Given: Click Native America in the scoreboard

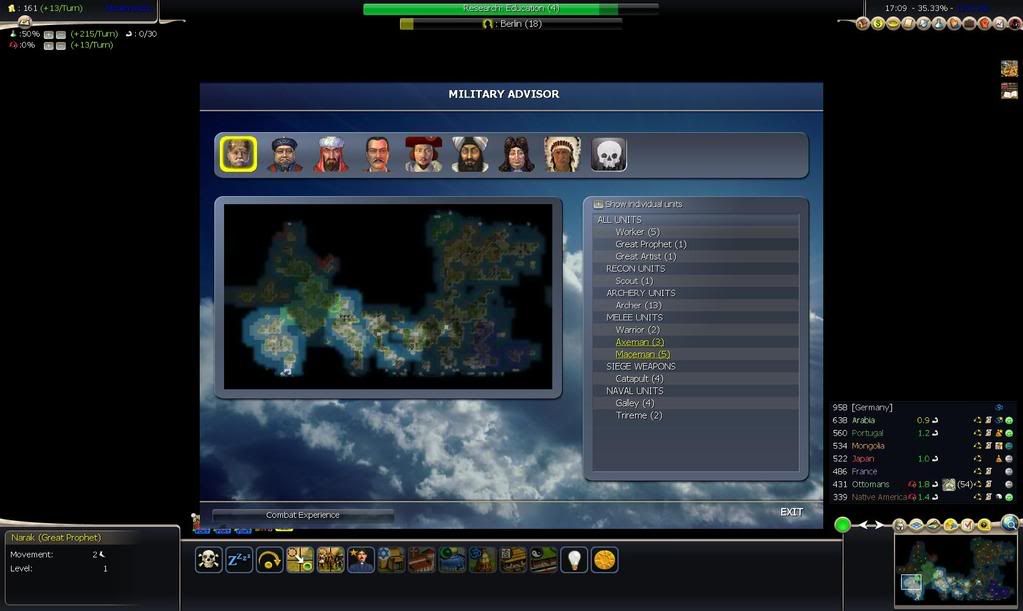Looking at the screenshot, I should click(879, 497).
